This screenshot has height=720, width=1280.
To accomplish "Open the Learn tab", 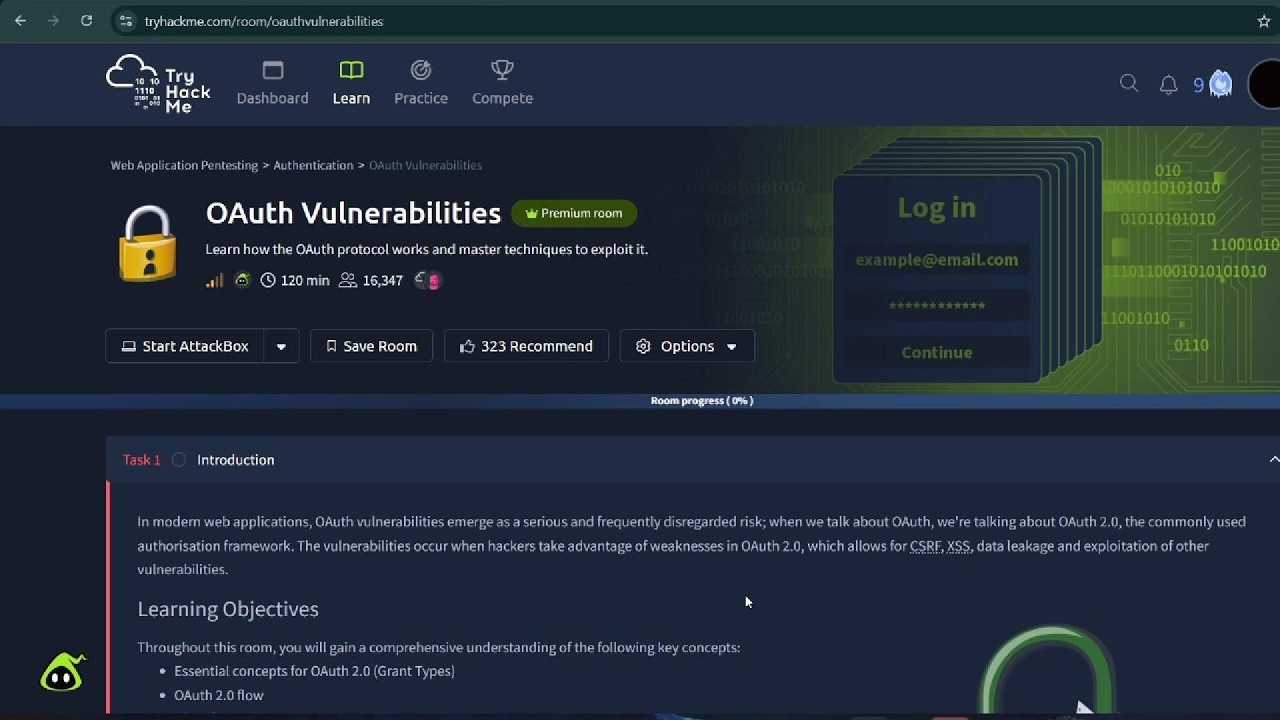I will pos(351,84).
